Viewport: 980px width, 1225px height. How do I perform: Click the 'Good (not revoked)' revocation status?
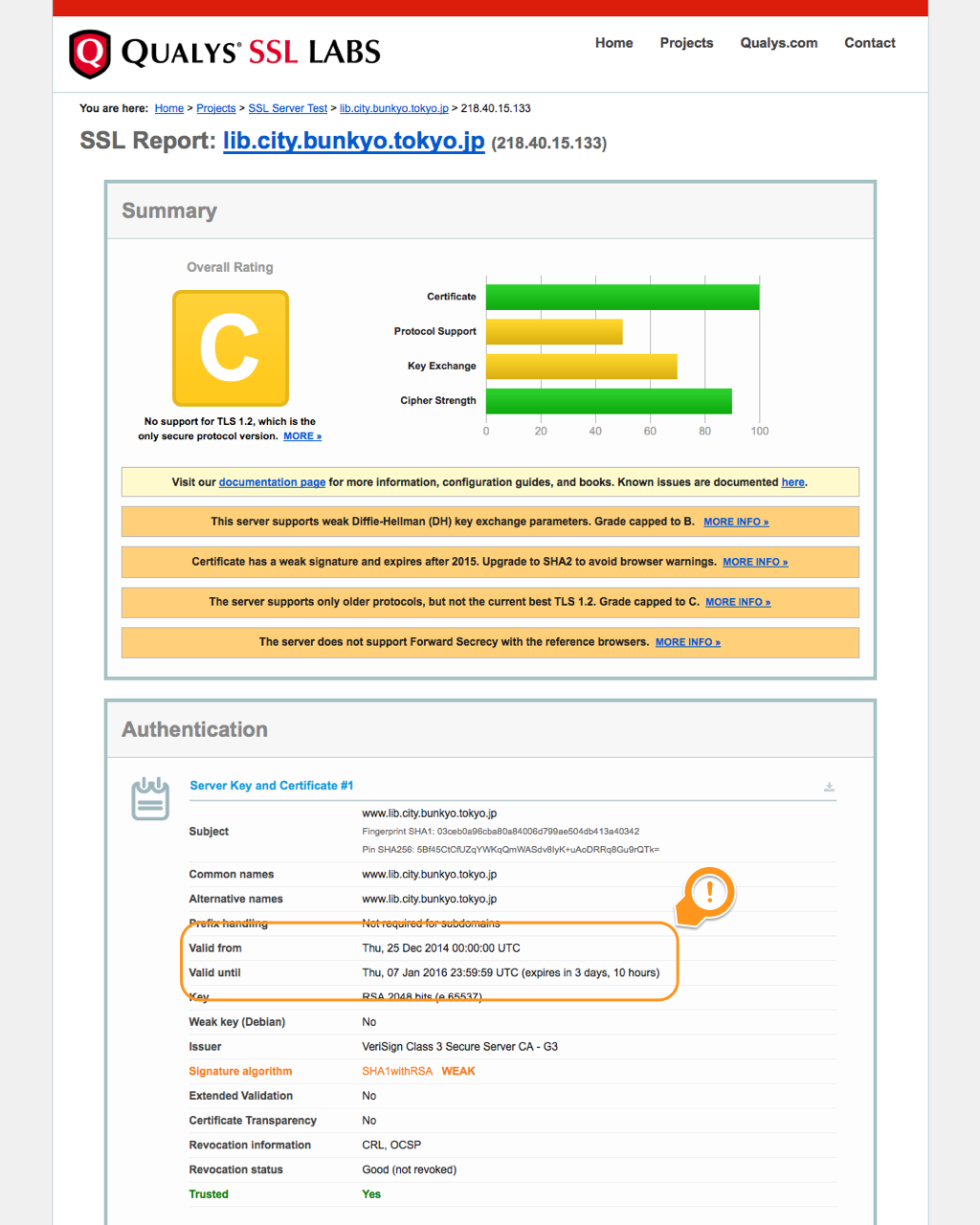[410, 1170]
